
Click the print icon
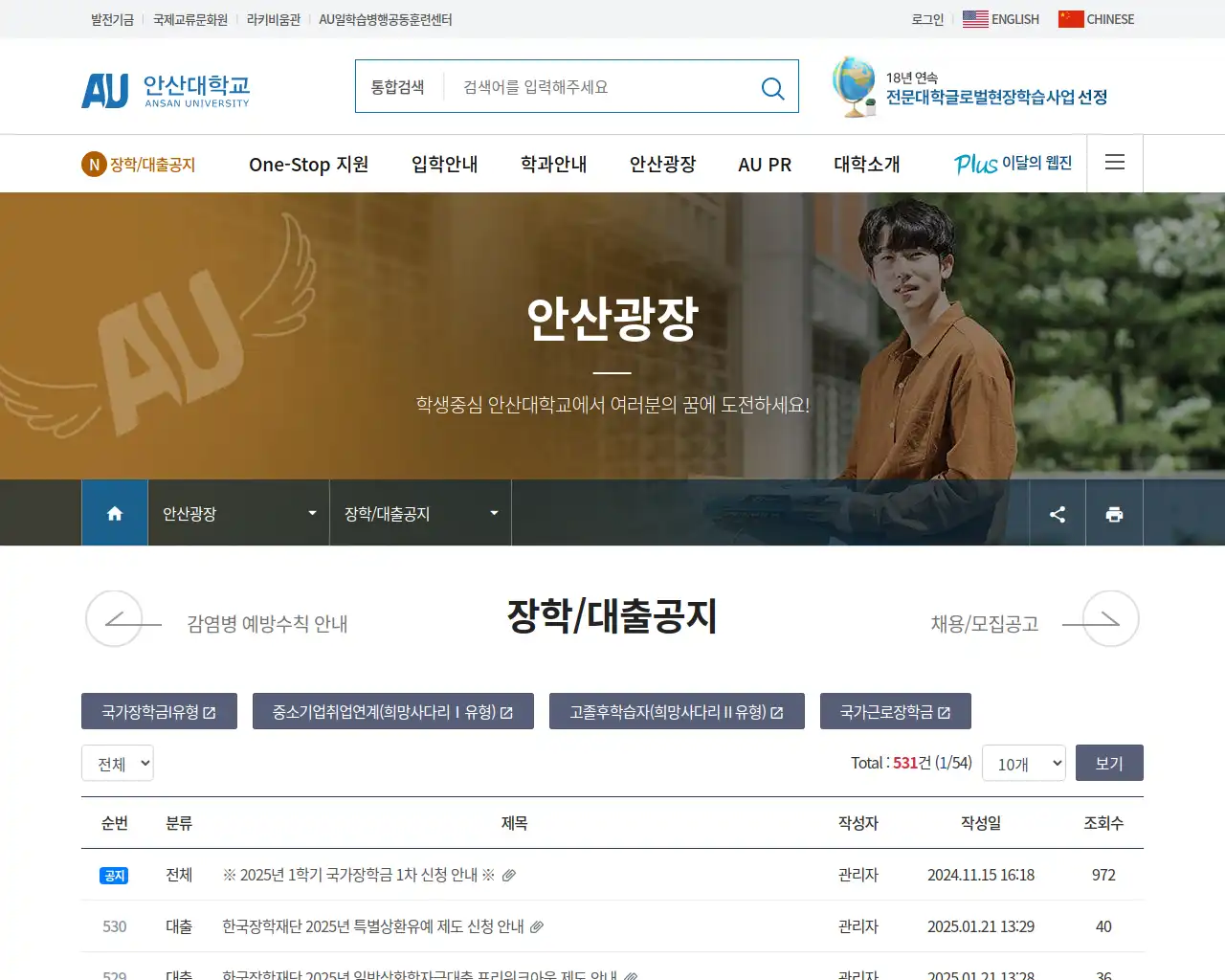[x=1114, y=513]
